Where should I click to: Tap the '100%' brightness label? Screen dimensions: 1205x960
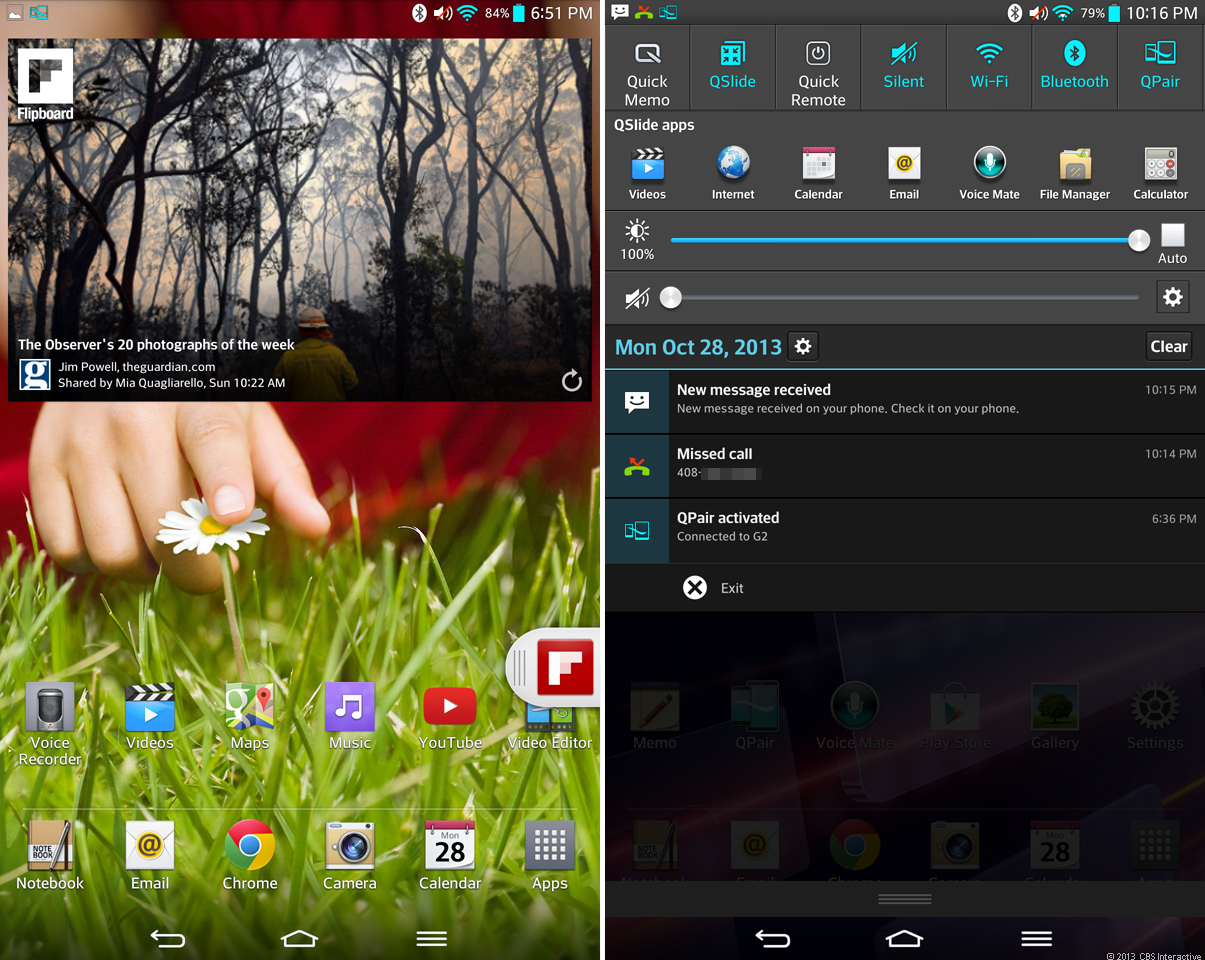click(x=637, y=254)
